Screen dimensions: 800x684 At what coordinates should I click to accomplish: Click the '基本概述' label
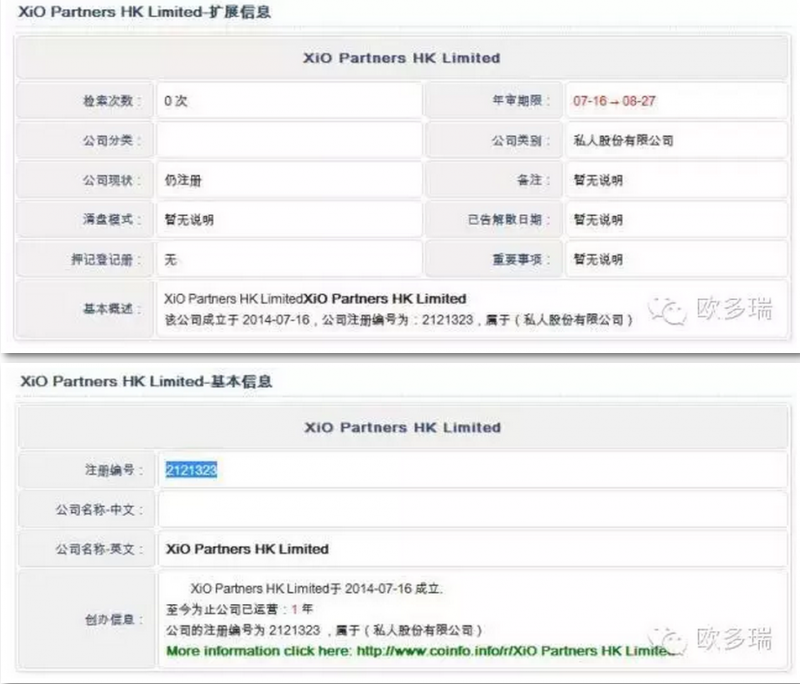point(113,309)
